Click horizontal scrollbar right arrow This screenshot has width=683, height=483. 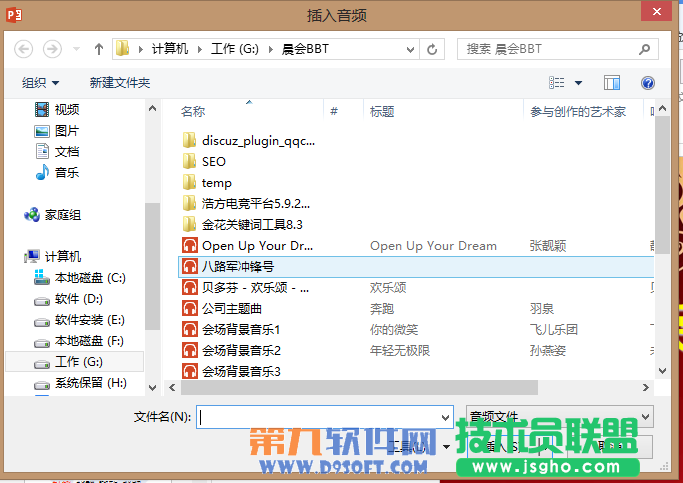point(646,387)
